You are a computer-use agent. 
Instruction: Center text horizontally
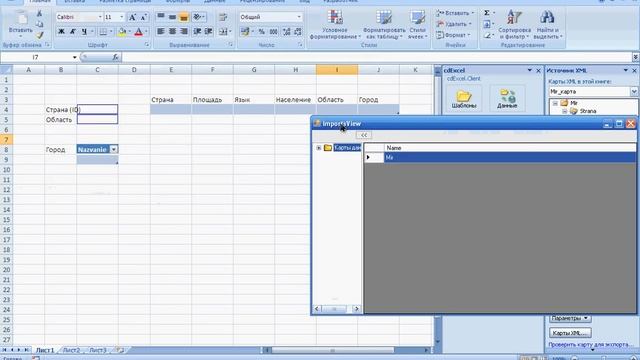172,31
